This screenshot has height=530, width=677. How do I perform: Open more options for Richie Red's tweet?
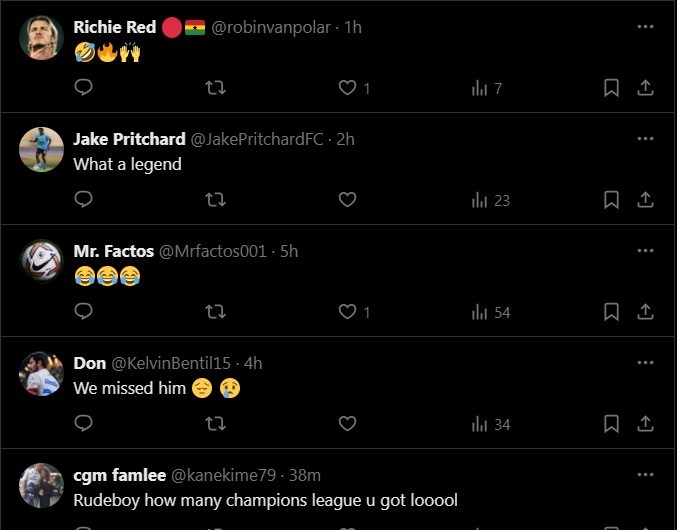(x=645, y=27)
